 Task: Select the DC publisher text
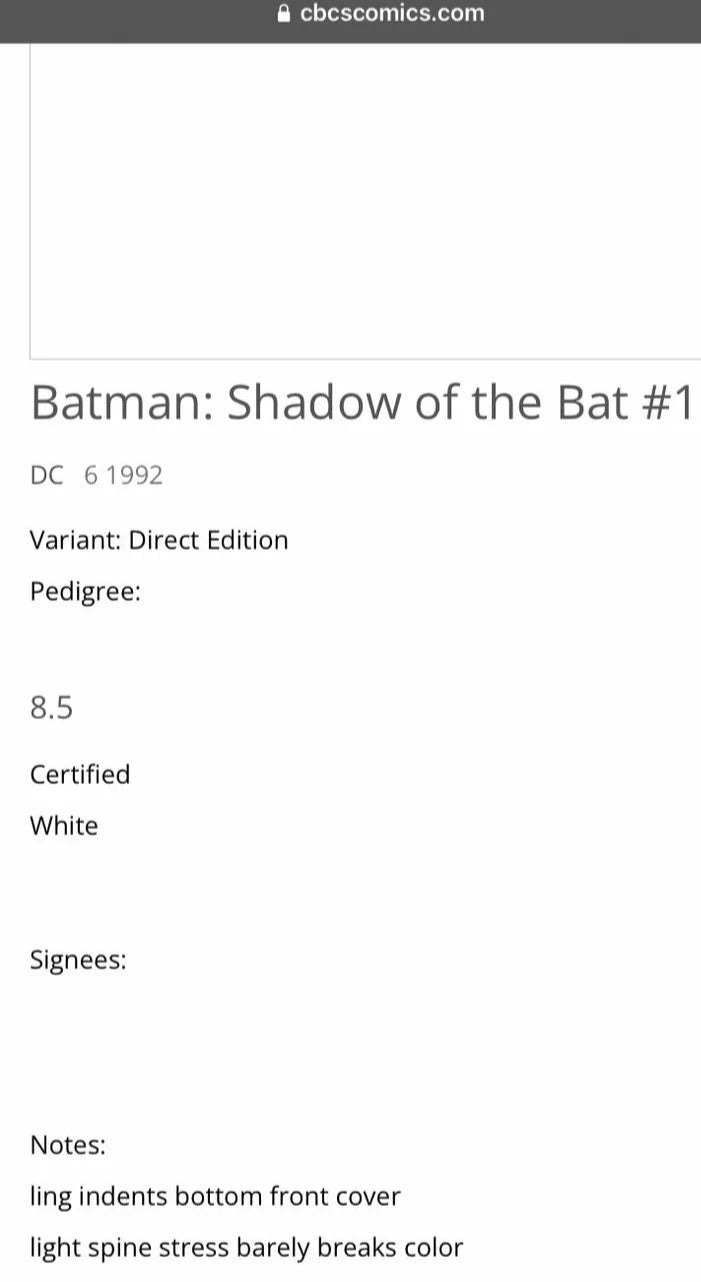click(47, 475)
